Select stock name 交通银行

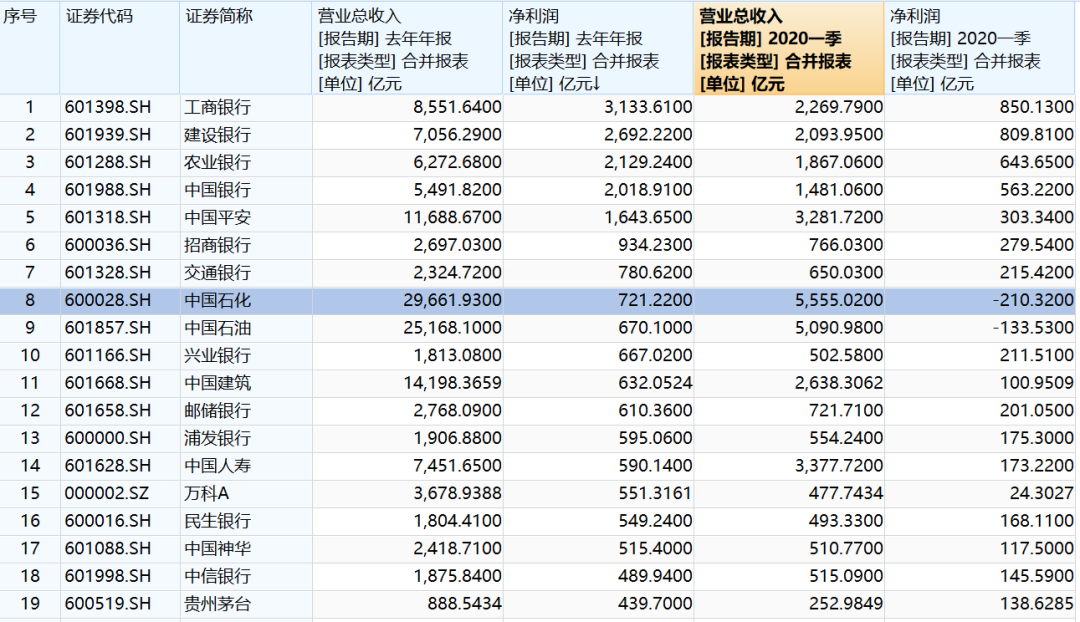tap(218, 273)
